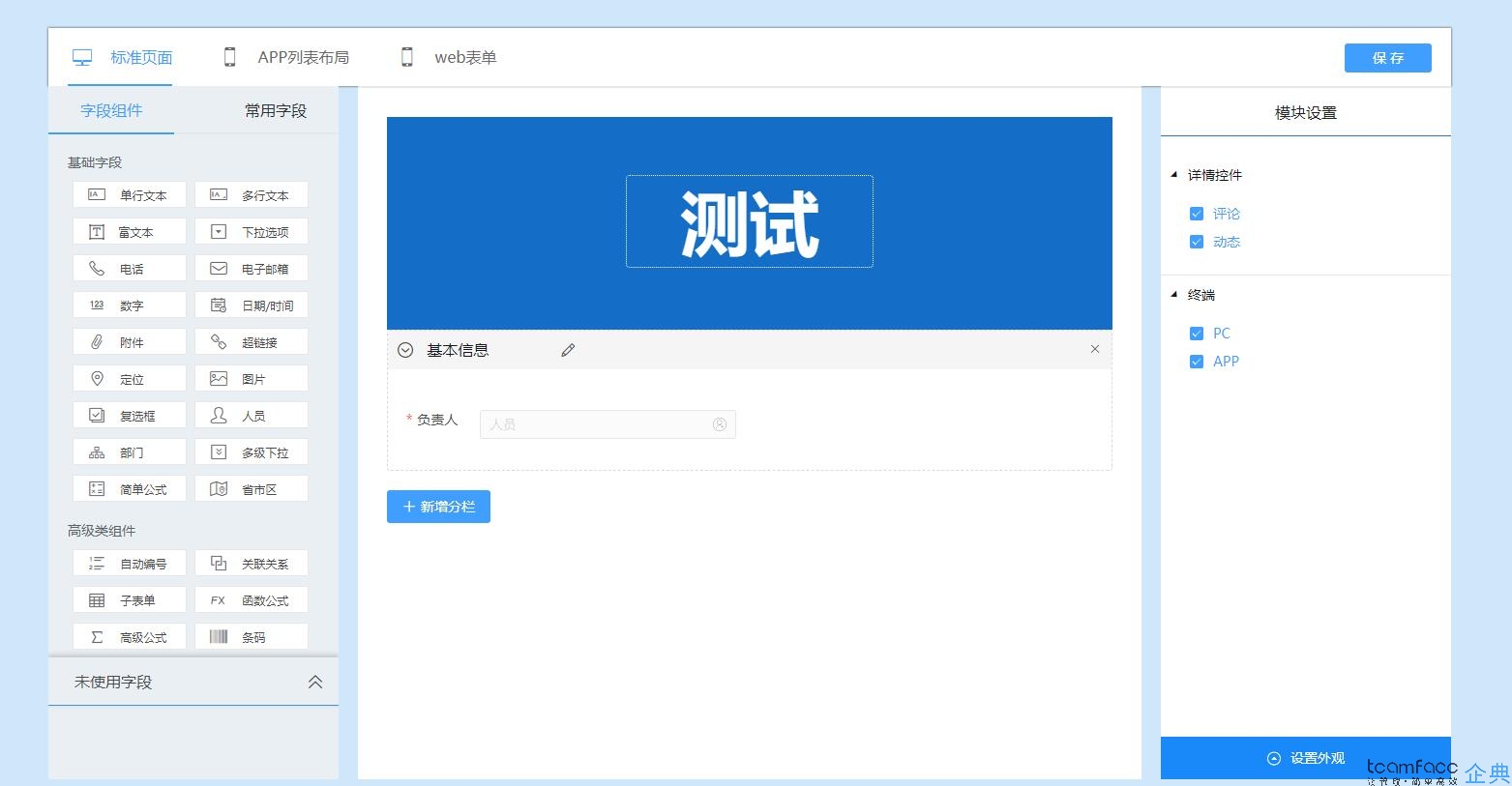Screen dimensions: 1512x786
Task: Add a 子表单 advanced component
Action: (129, 599)
